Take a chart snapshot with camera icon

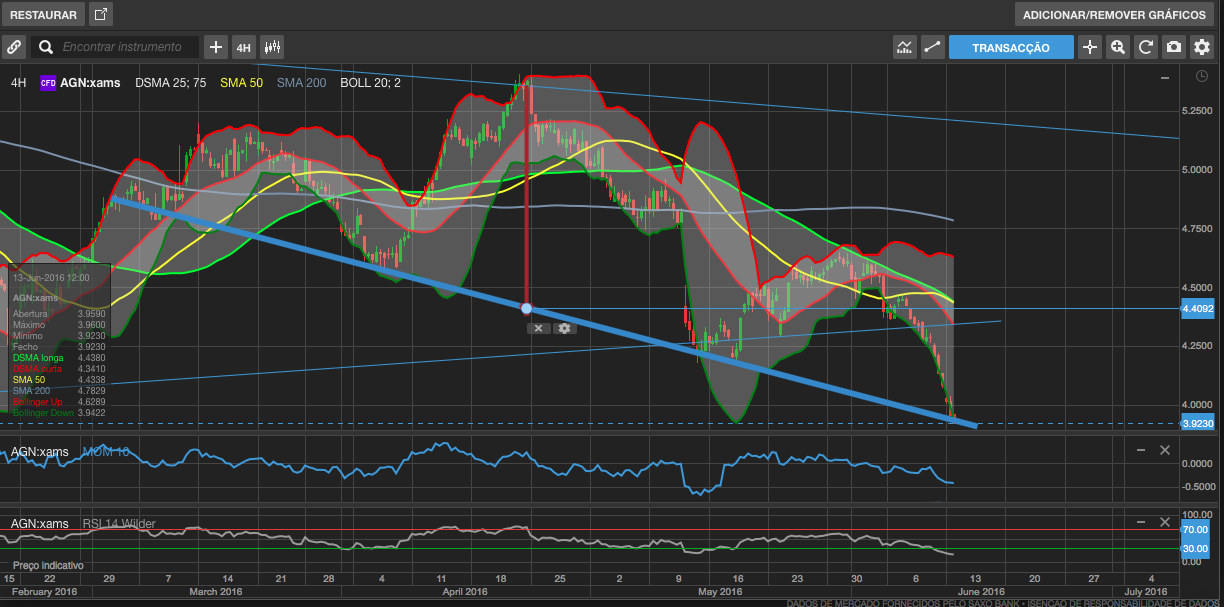pyautogui.click(x=1174, y=47)
